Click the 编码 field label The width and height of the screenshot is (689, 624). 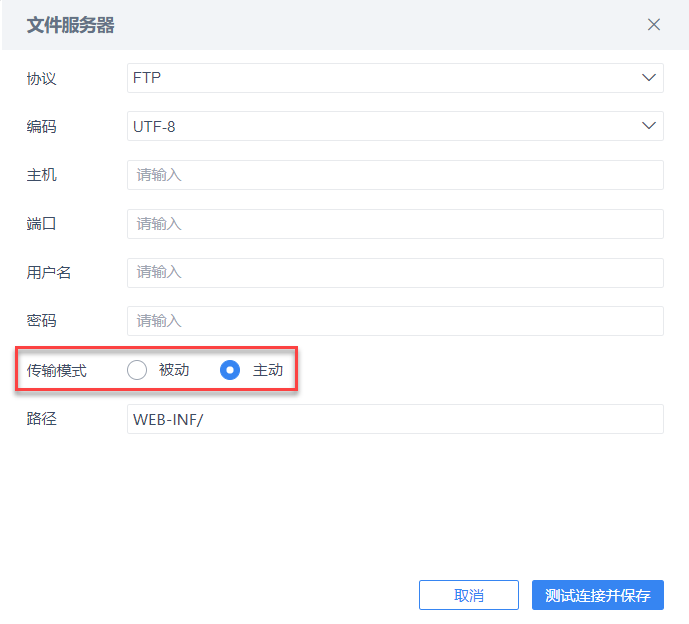coord(41,126)
